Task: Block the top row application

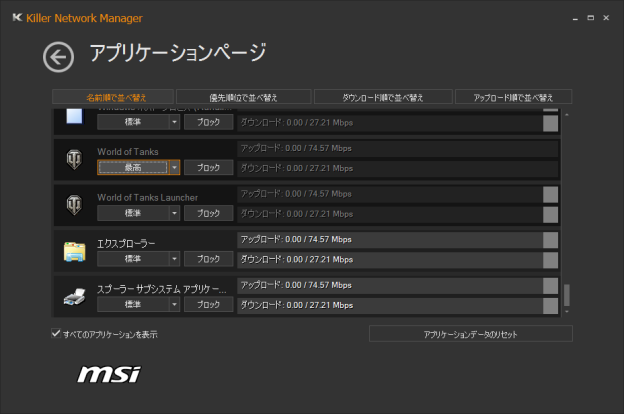Action: pos(209,122)
